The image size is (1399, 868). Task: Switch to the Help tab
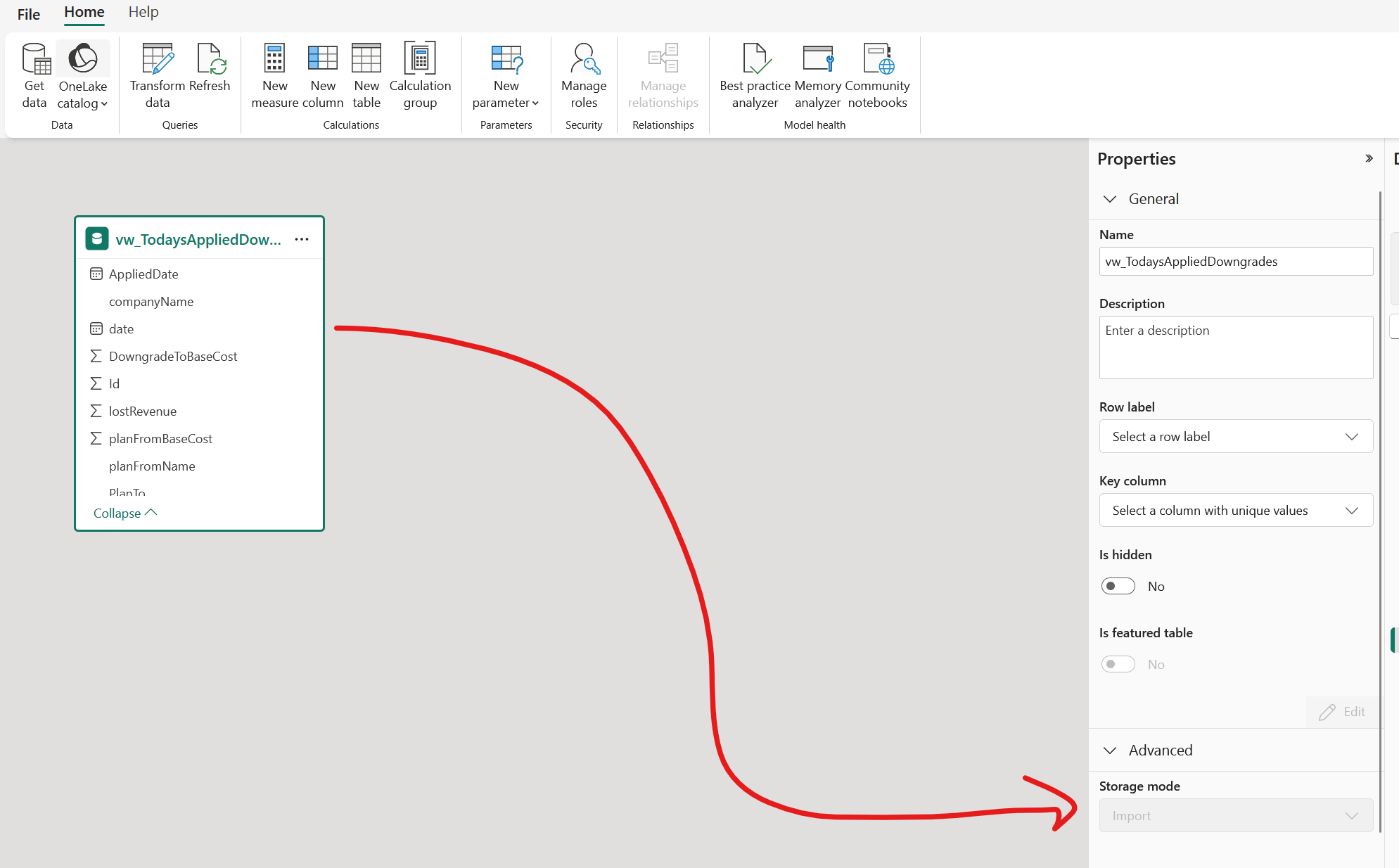[143, 12]
